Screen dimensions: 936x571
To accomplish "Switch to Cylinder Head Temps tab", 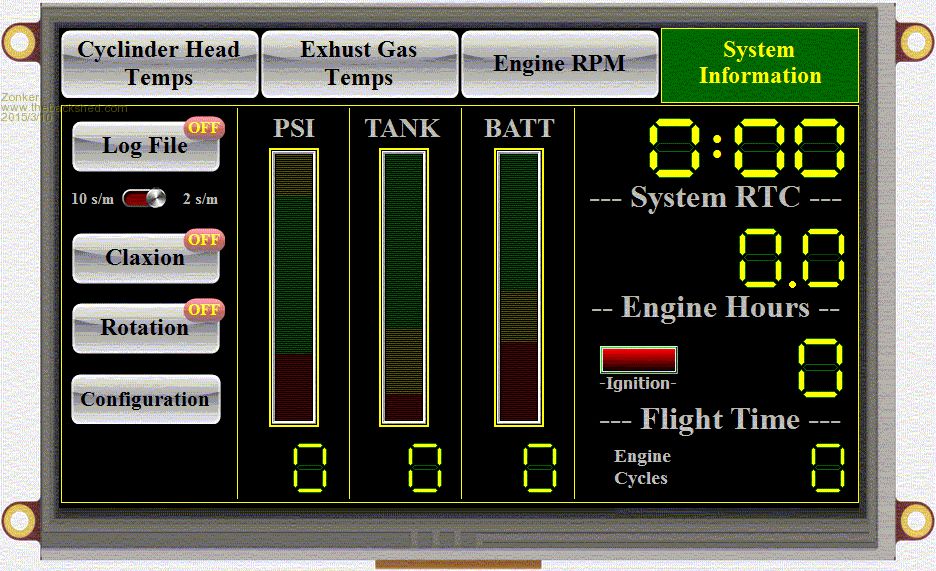I will pos(160,63).
